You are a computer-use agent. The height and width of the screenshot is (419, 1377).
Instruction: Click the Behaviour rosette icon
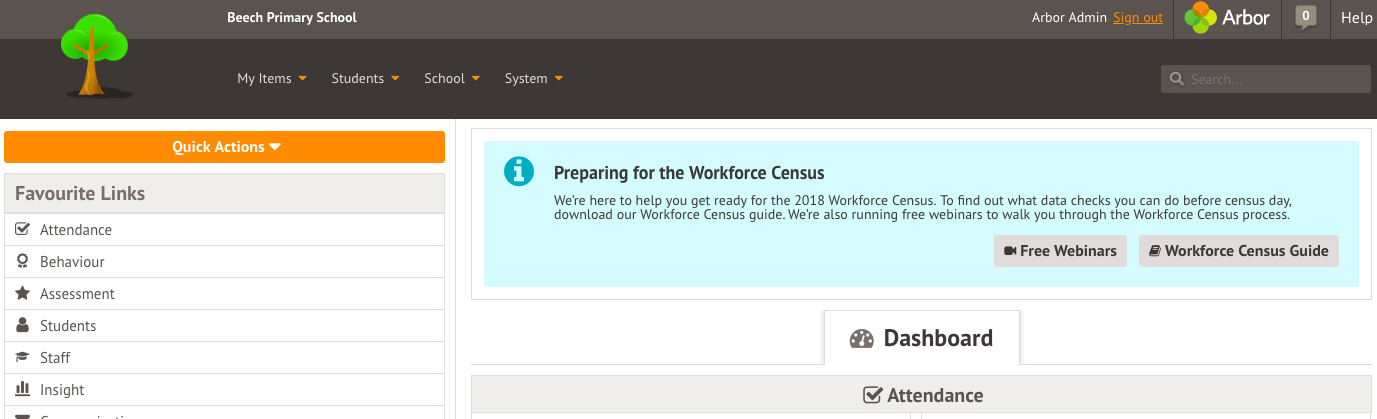pos(22,262)
